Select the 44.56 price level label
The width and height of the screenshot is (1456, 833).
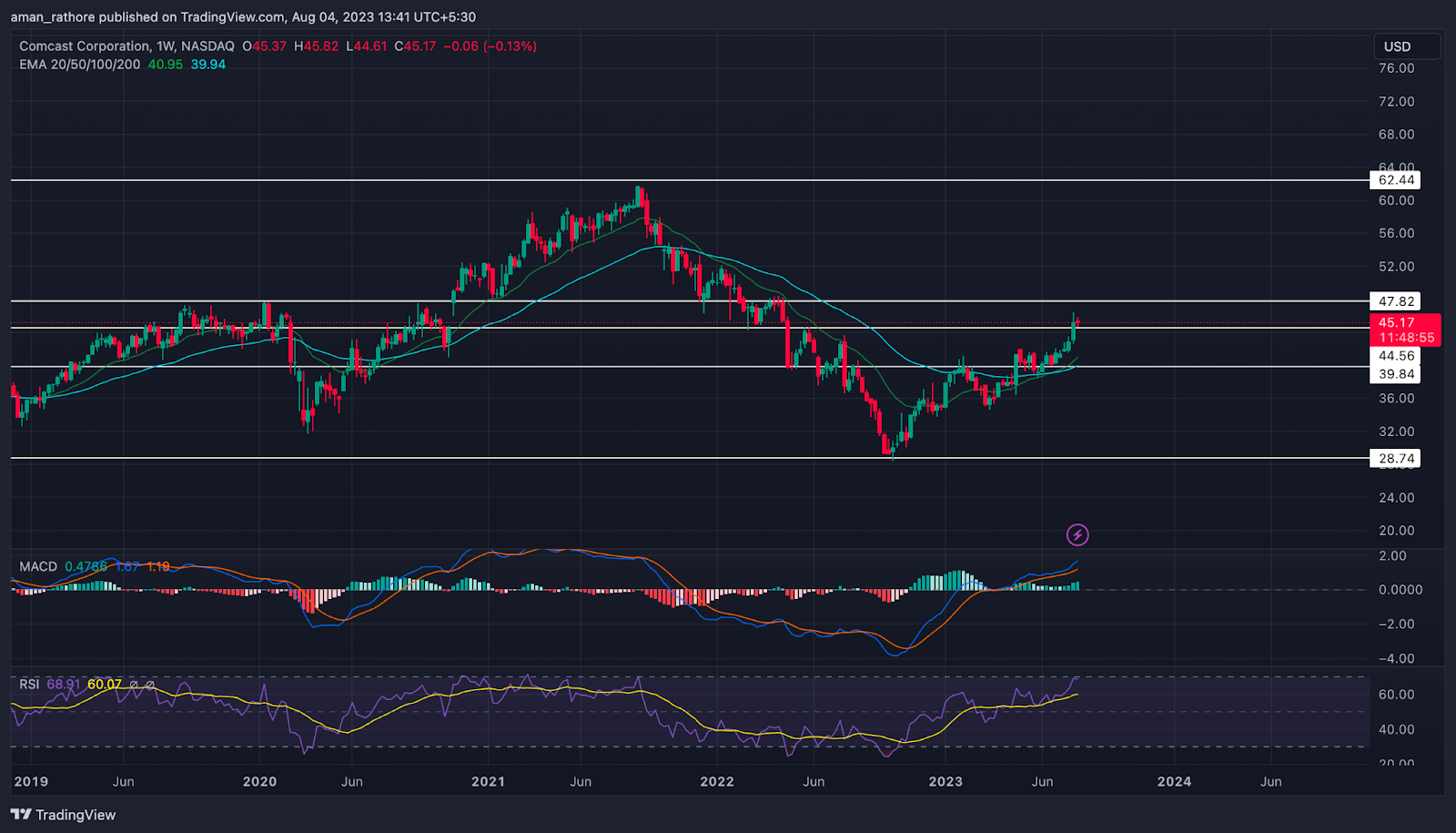pos(1395,356)
